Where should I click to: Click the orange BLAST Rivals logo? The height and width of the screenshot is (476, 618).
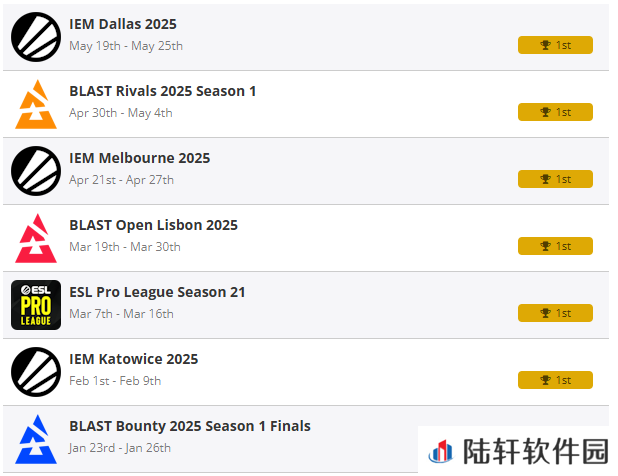36,104
